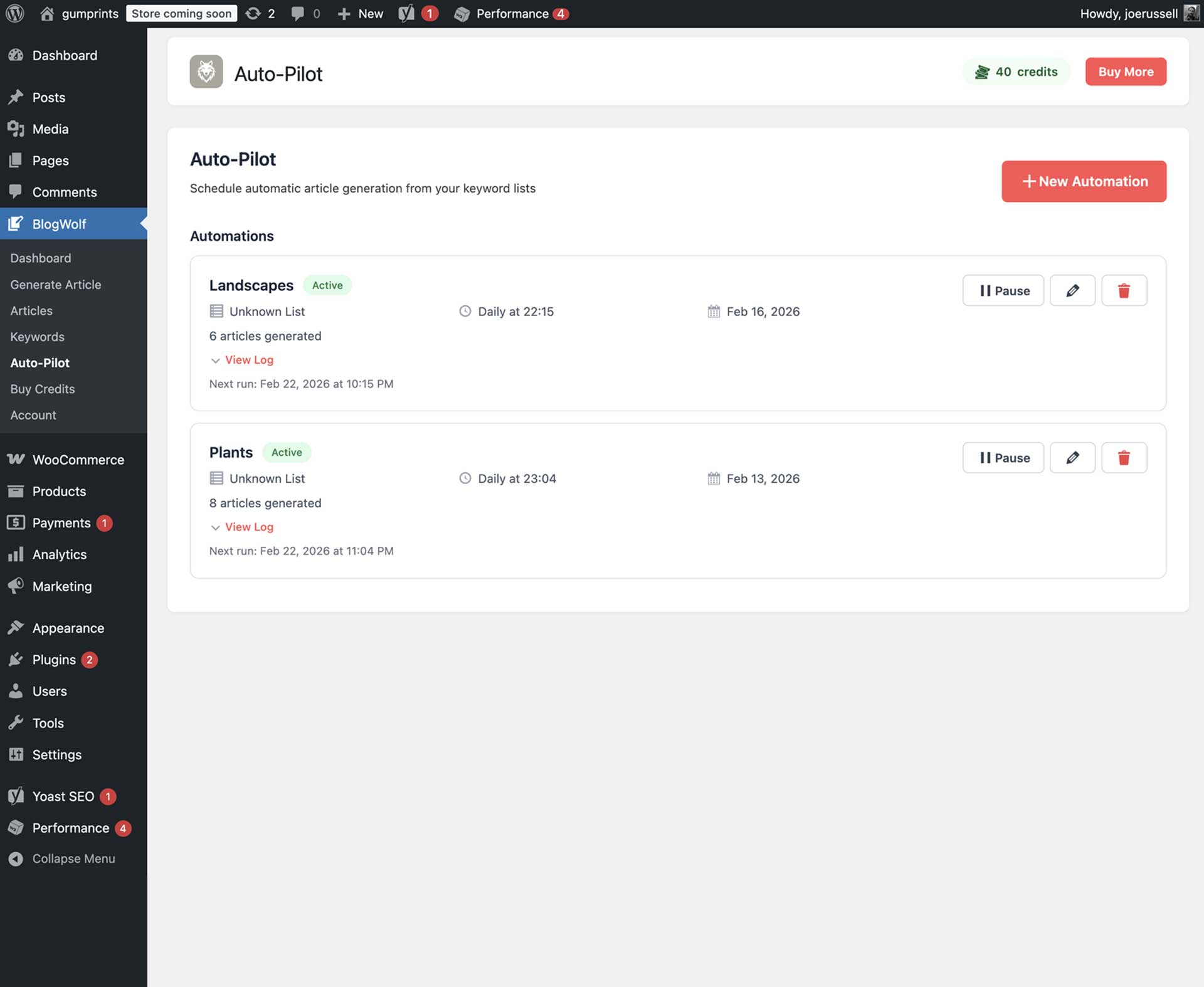Collapse Menu in the admin sidebar
Image resolution: width=1204 pixels, height=987 pixels.
(73, 858)
